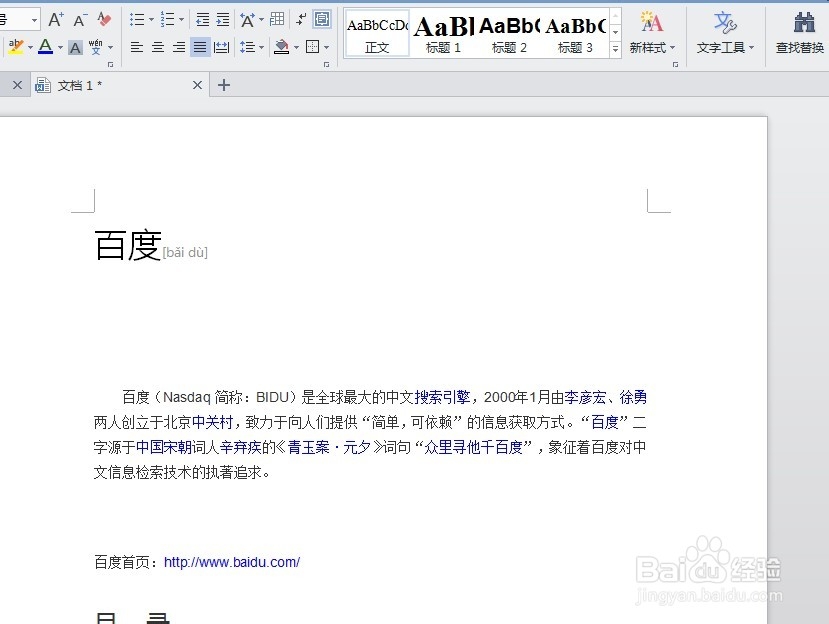The width and height of the screenshot is (829, 624).
Task: Open Chinese text layout (A with arrows) tool
Action: coord(247,20)
